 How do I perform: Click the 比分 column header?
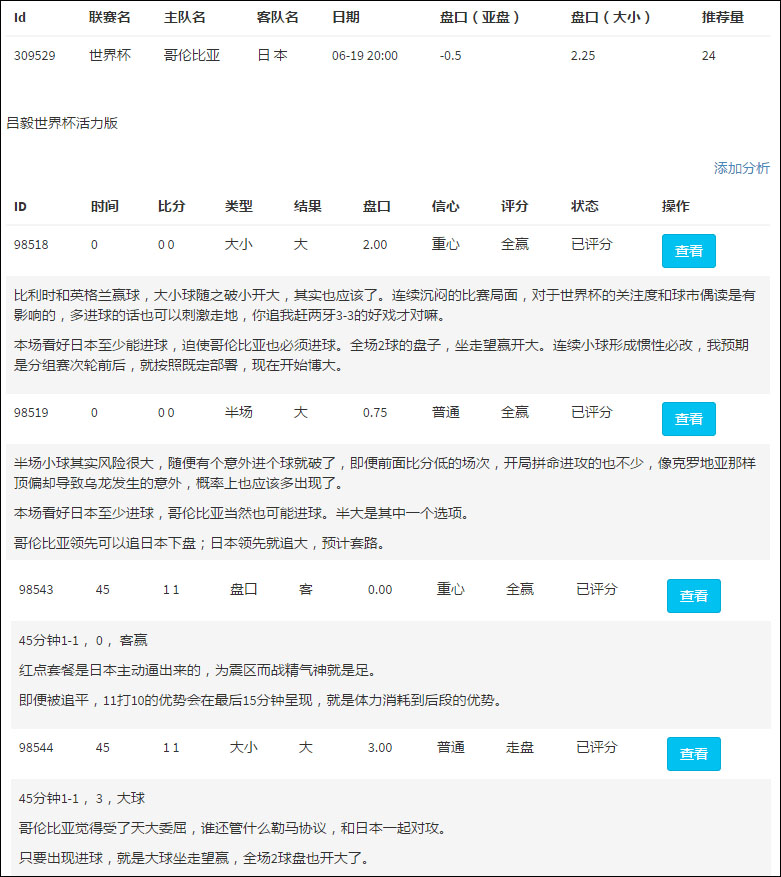pos(171,206)
